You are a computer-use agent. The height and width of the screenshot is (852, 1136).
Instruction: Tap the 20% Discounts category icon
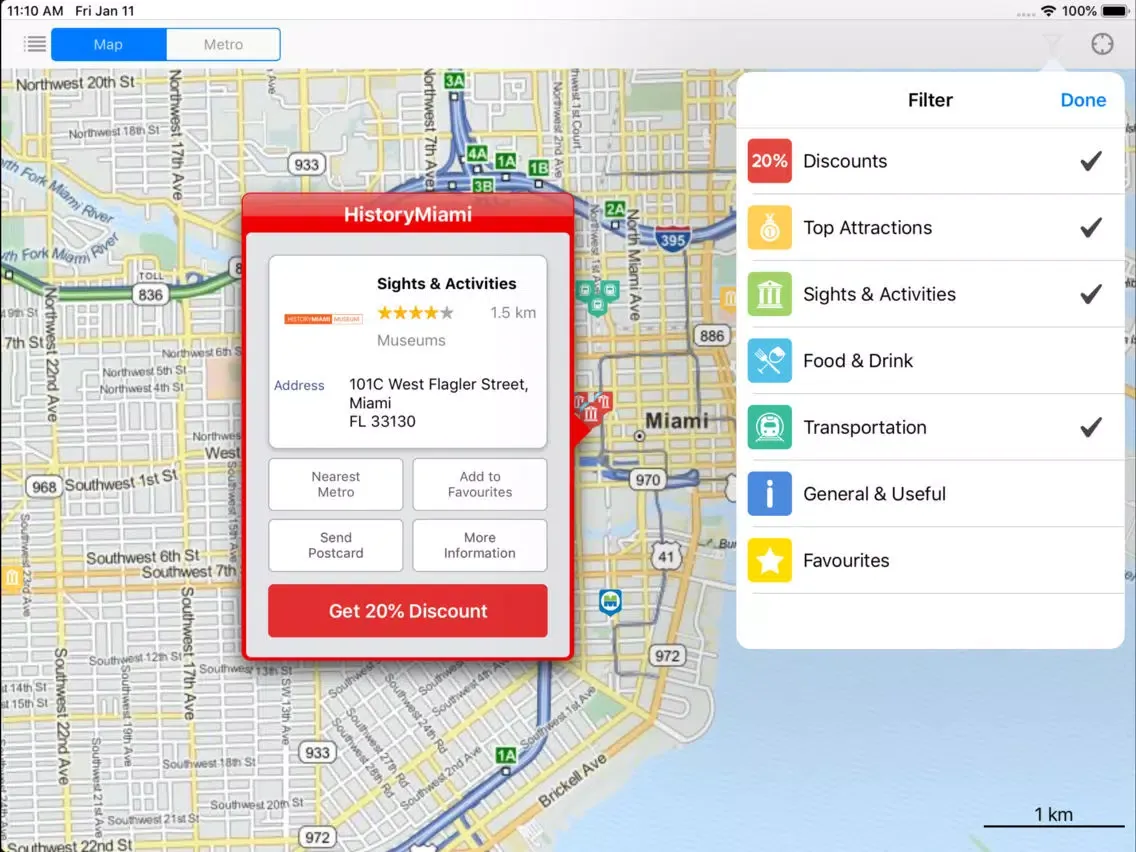pyautogui.click(x=769, y=161)
